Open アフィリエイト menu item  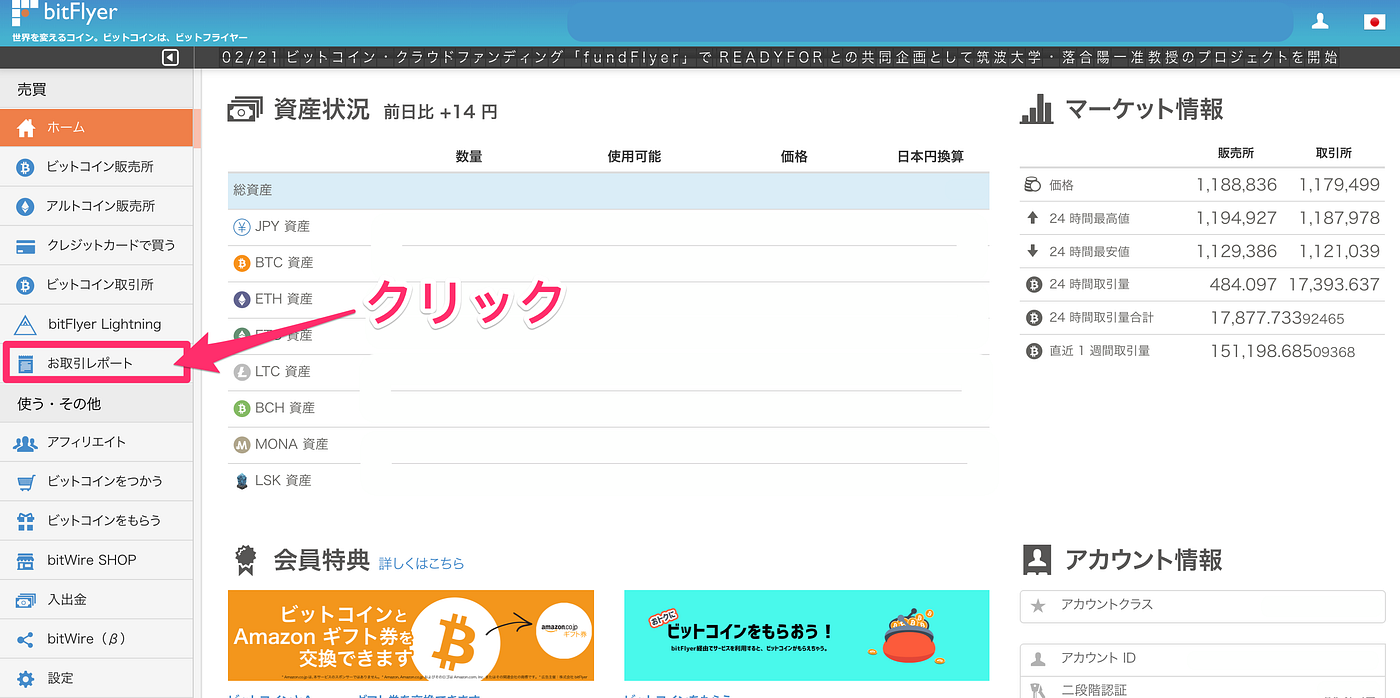[x=97, y=442]
